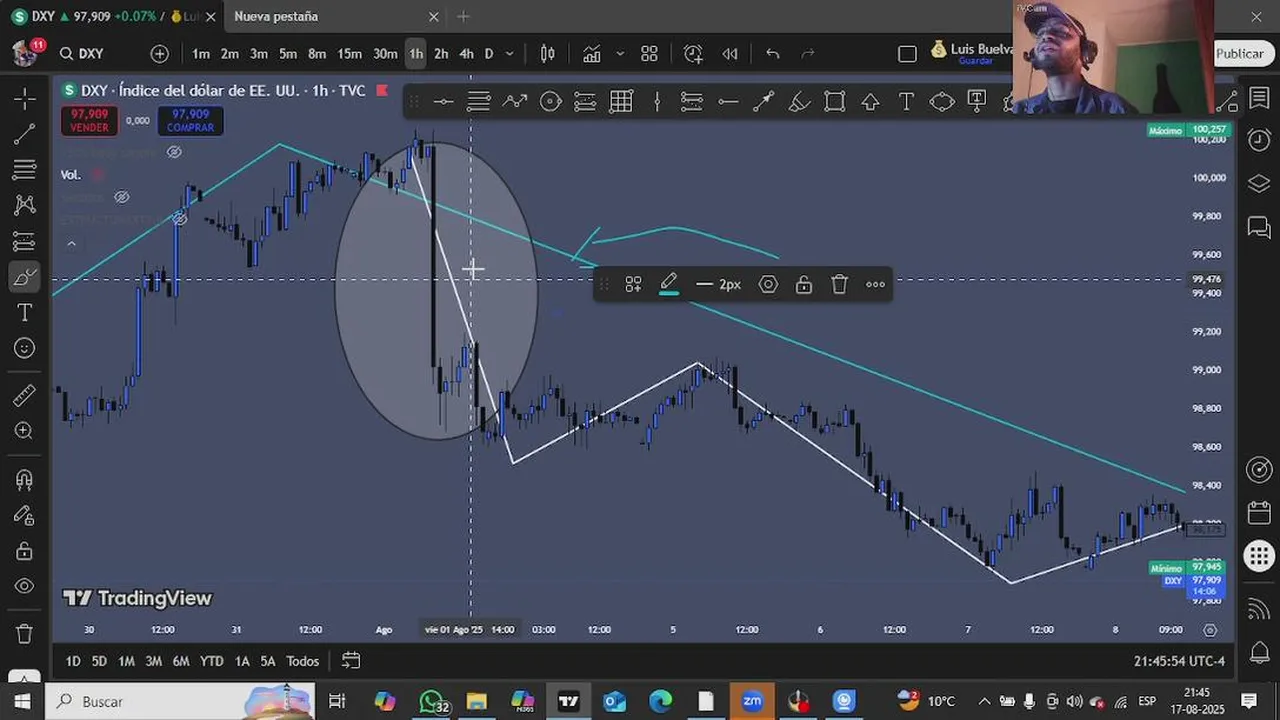Click the Publicar button
This screenshot has height=720, width=1280.
pyautogui.click(x=1240, y=54)
